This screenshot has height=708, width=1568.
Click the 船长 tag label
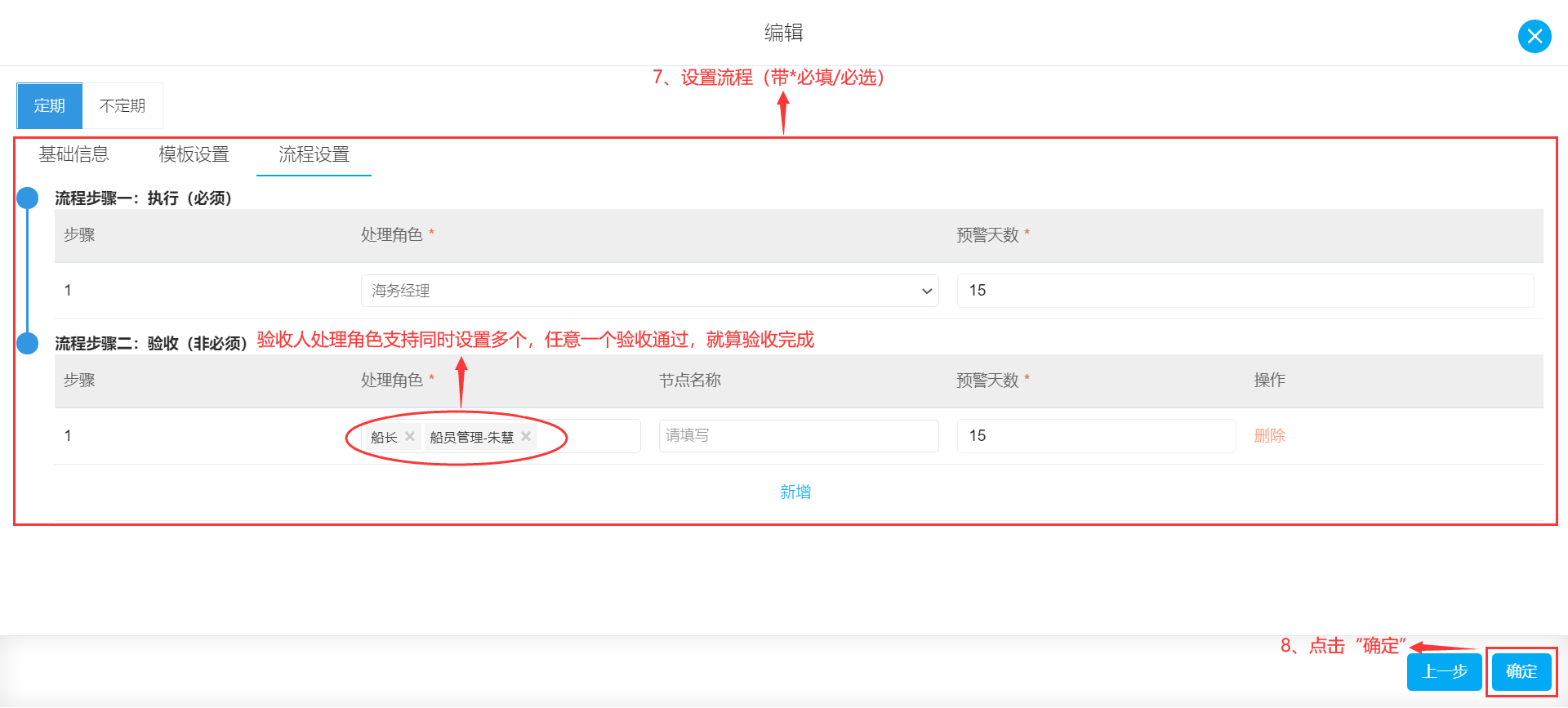tap(384, 437)
